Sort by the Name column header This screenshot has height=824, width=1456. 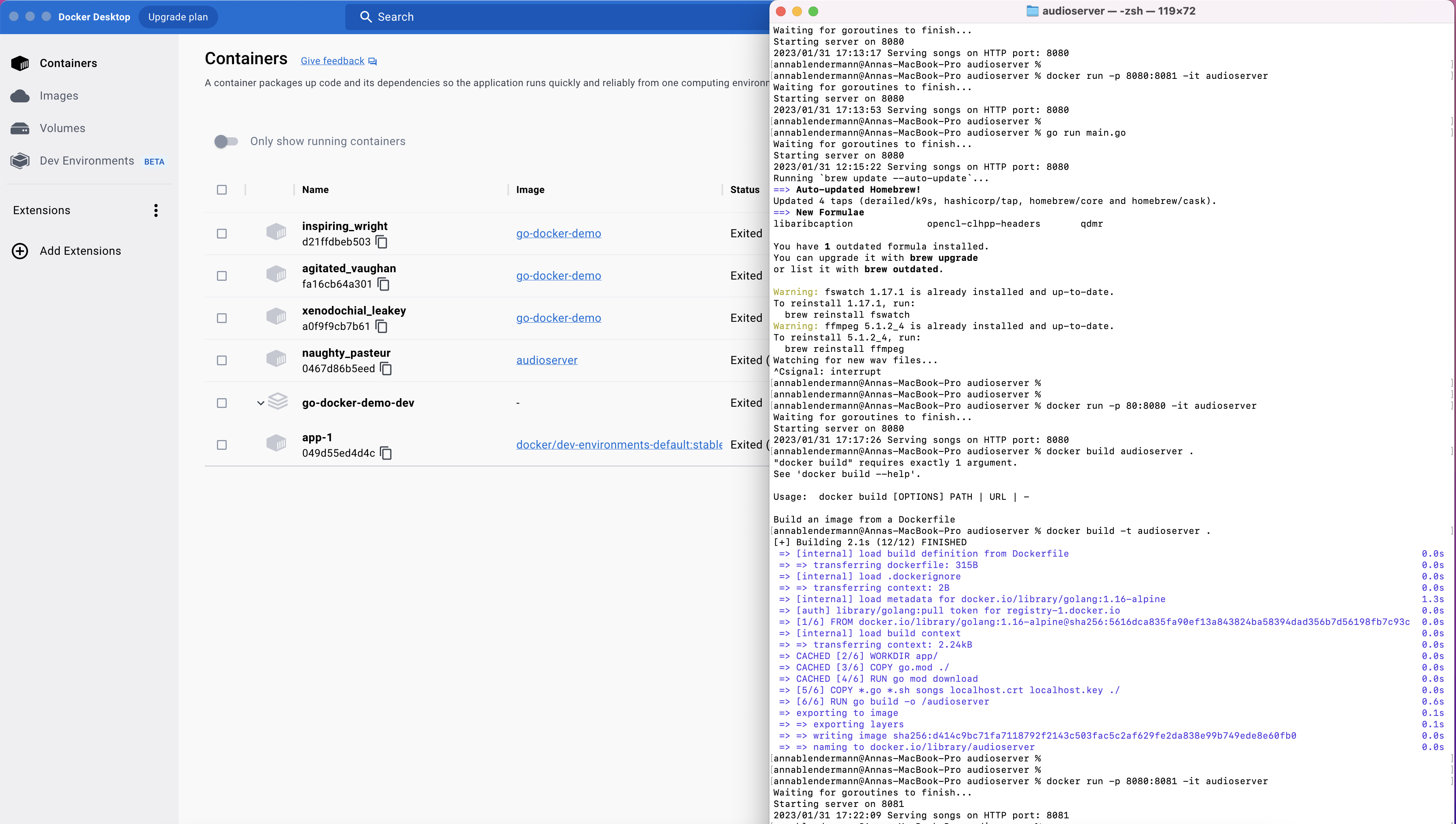pos(315,190)
